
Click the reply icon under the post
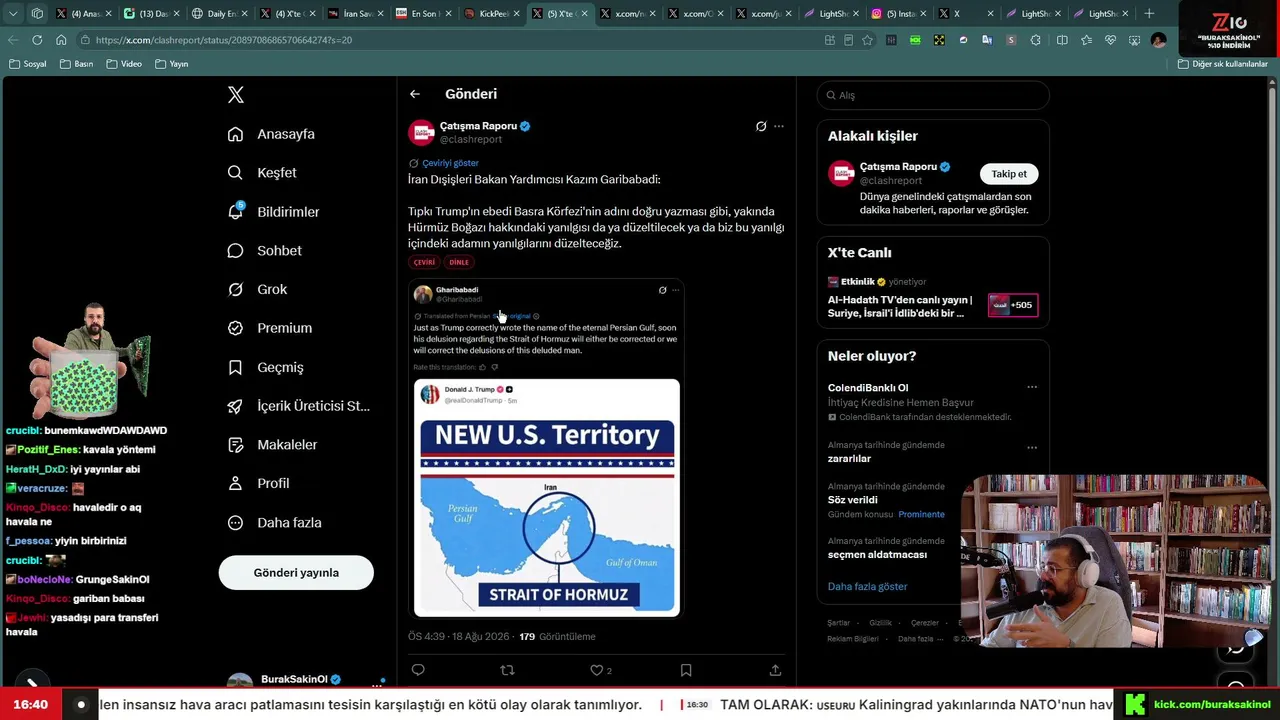418,670
